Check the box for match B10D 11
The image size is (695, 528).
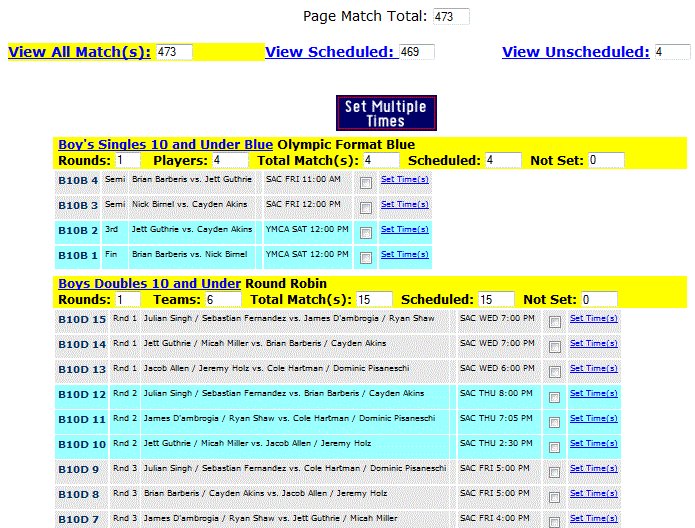554,422
